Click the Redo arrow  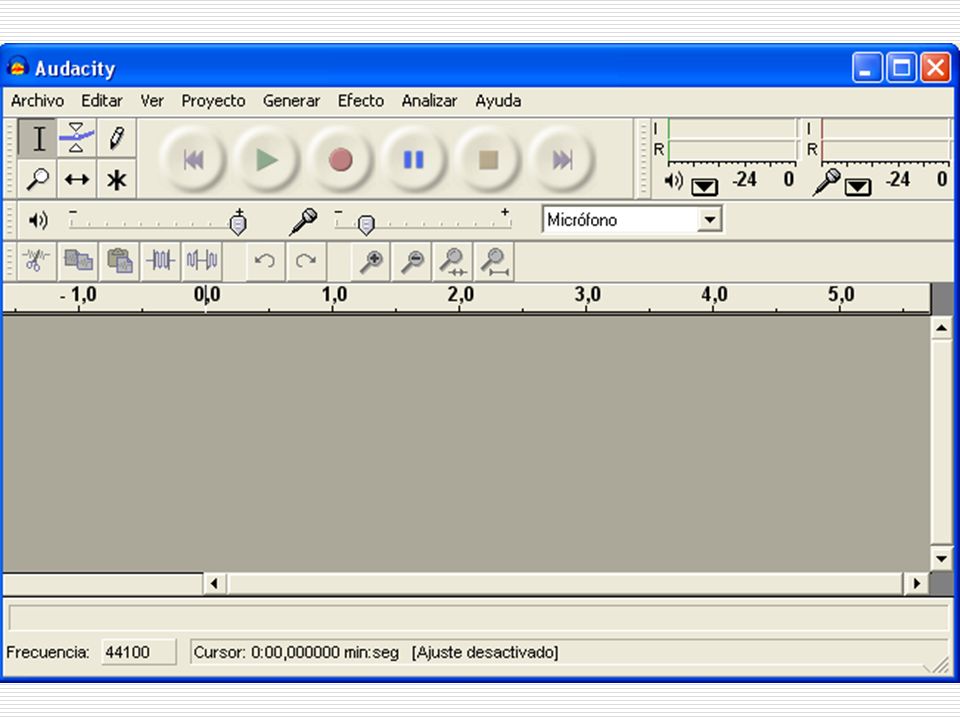pyautogui.click(x=306, y=261)
